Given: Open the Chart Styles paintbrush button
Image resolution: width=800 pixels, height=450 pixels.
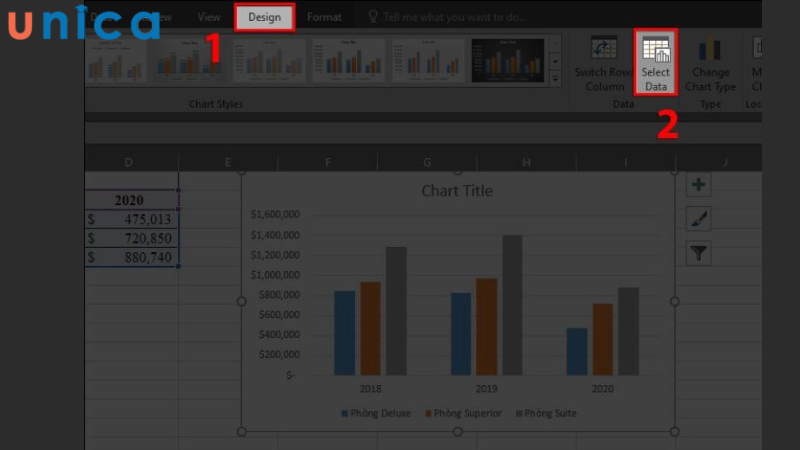Looking at the screenshot, I should click(698, 219).
